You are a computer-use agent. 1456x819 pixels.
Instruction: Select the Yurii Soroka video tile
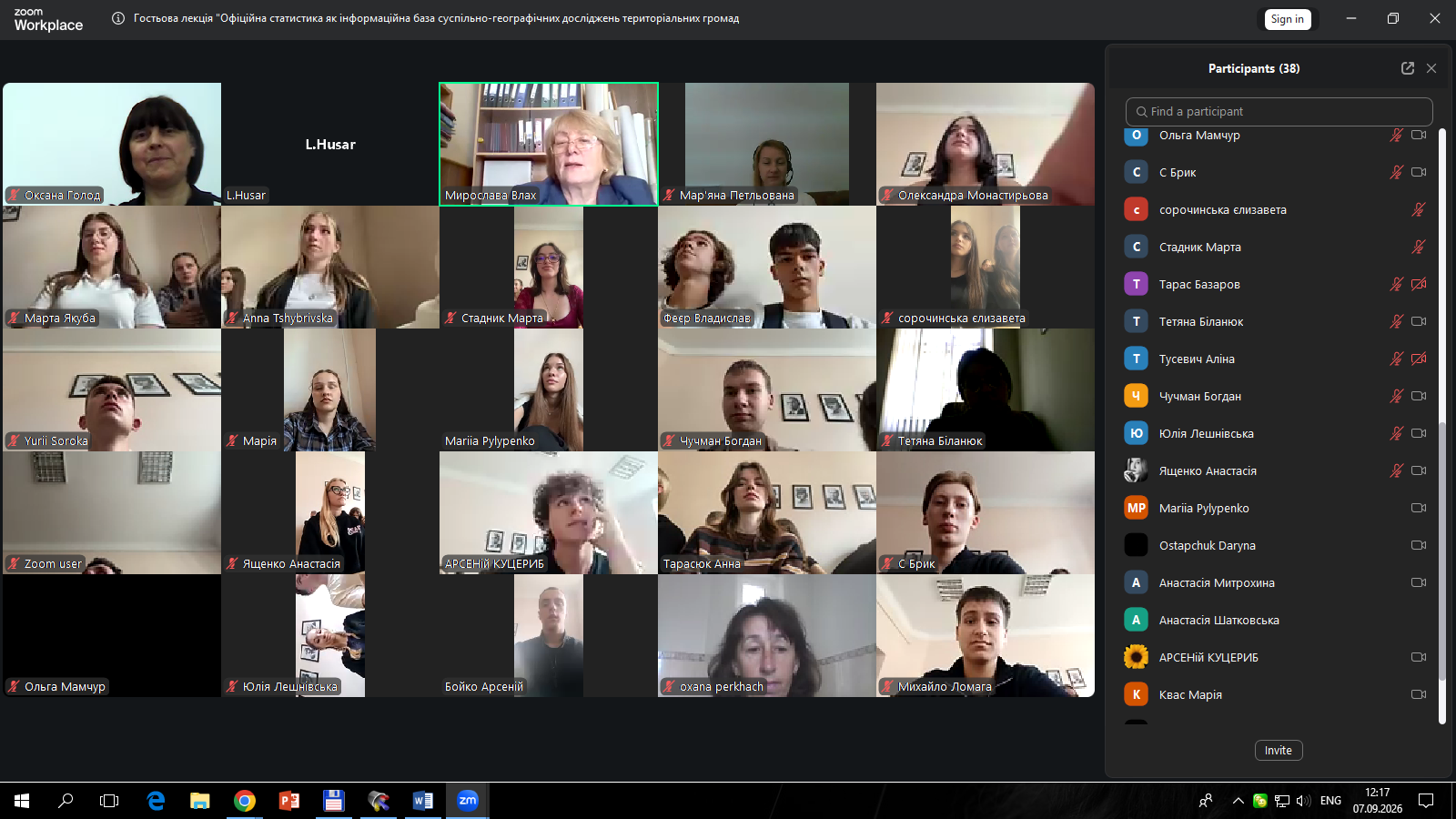click(x=112, y=389)
